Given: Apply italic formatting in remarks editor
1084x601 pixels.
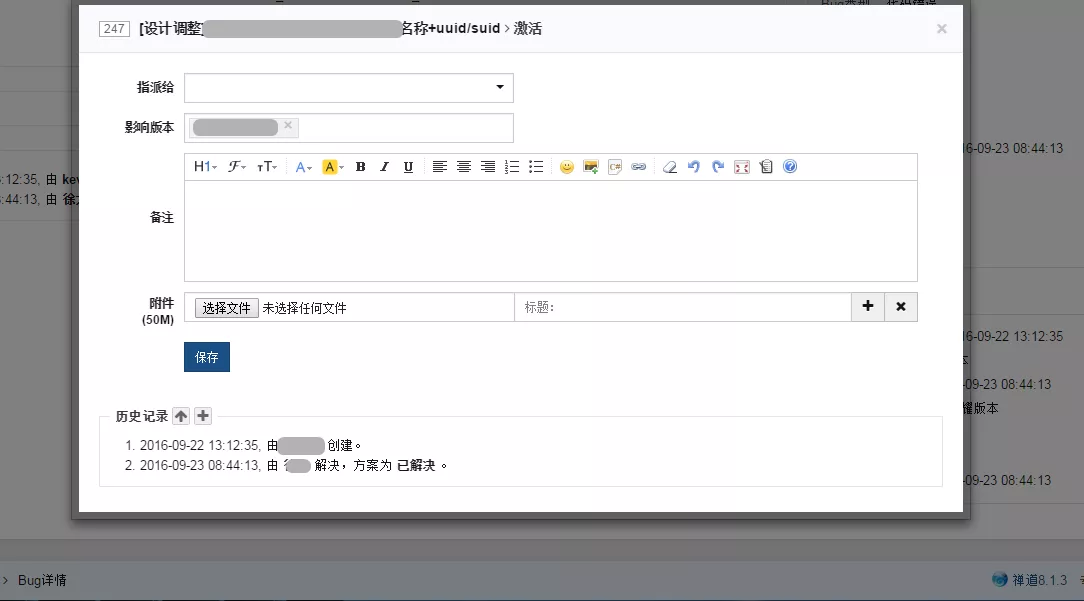Looking at the screenshot, I should [384, 167].
